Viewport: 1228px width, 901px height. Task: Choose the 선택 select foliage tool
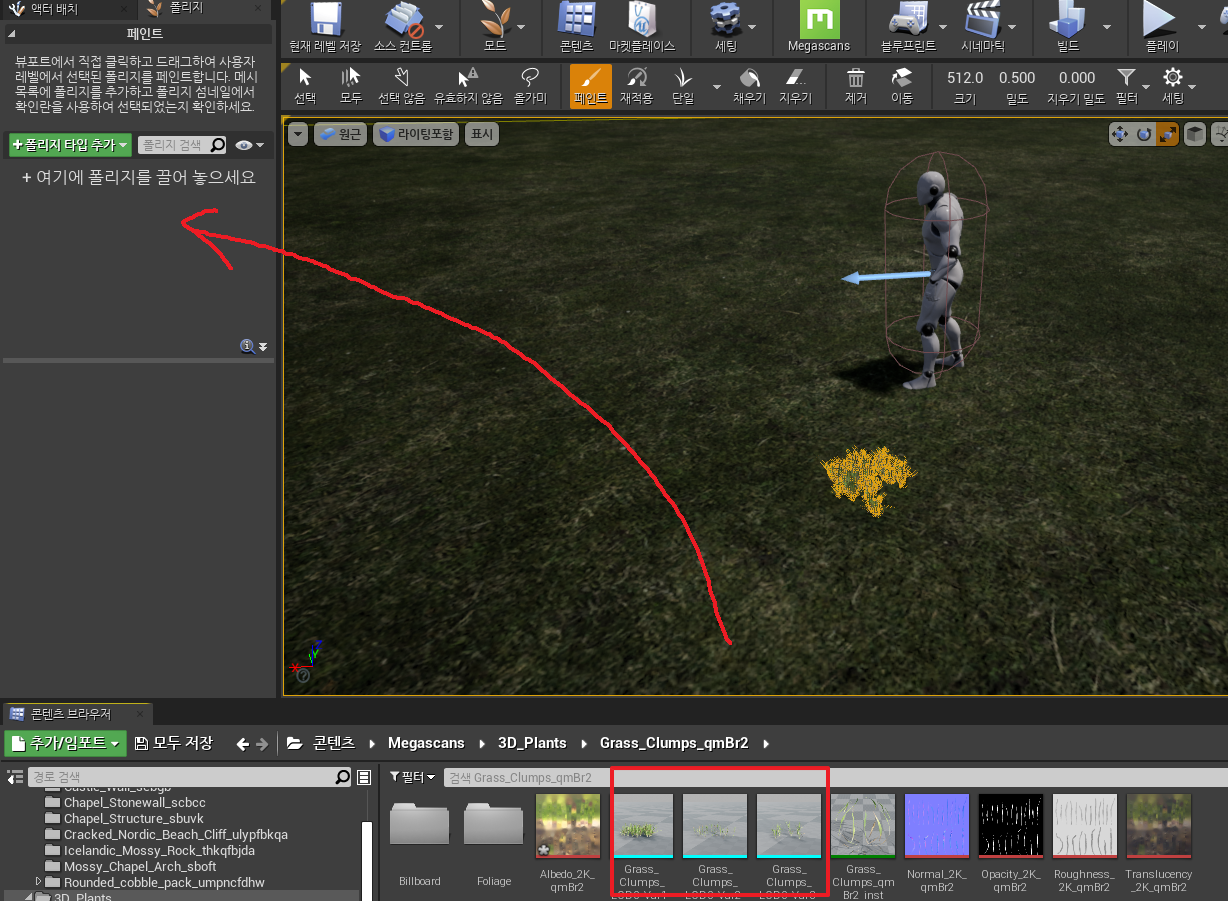pyautogui.click(x=306, y=86)
